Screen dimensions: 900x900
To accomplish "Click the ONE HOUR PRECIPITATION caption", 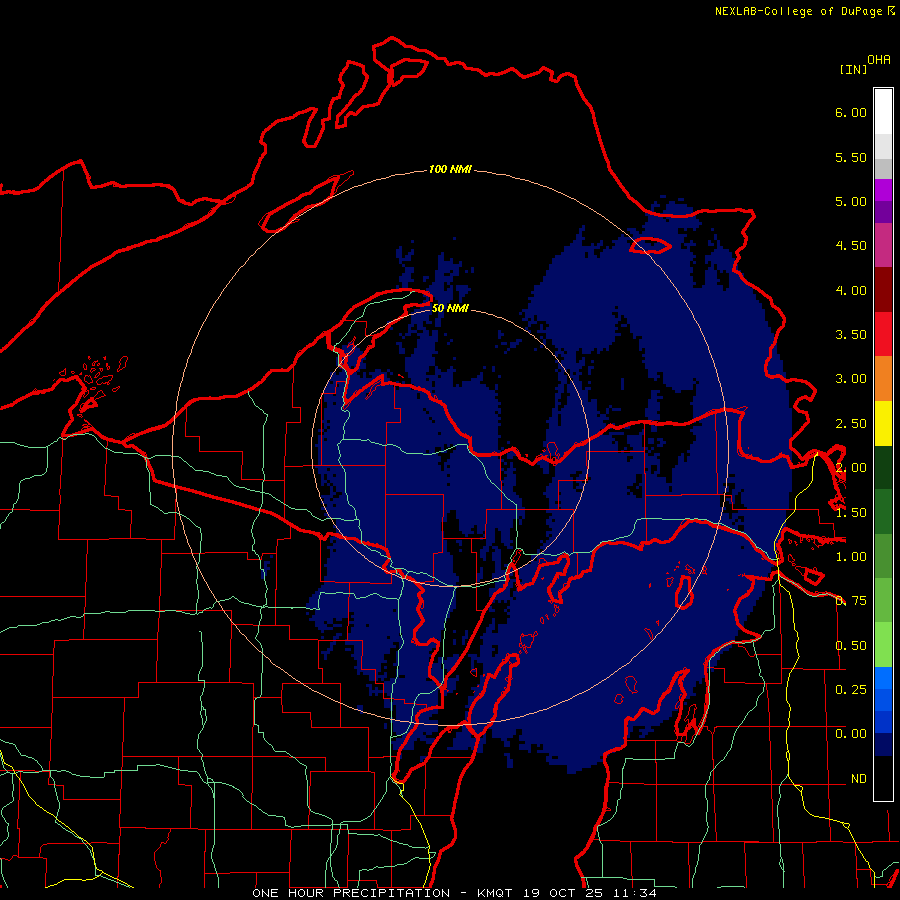I will pos(351,893).
